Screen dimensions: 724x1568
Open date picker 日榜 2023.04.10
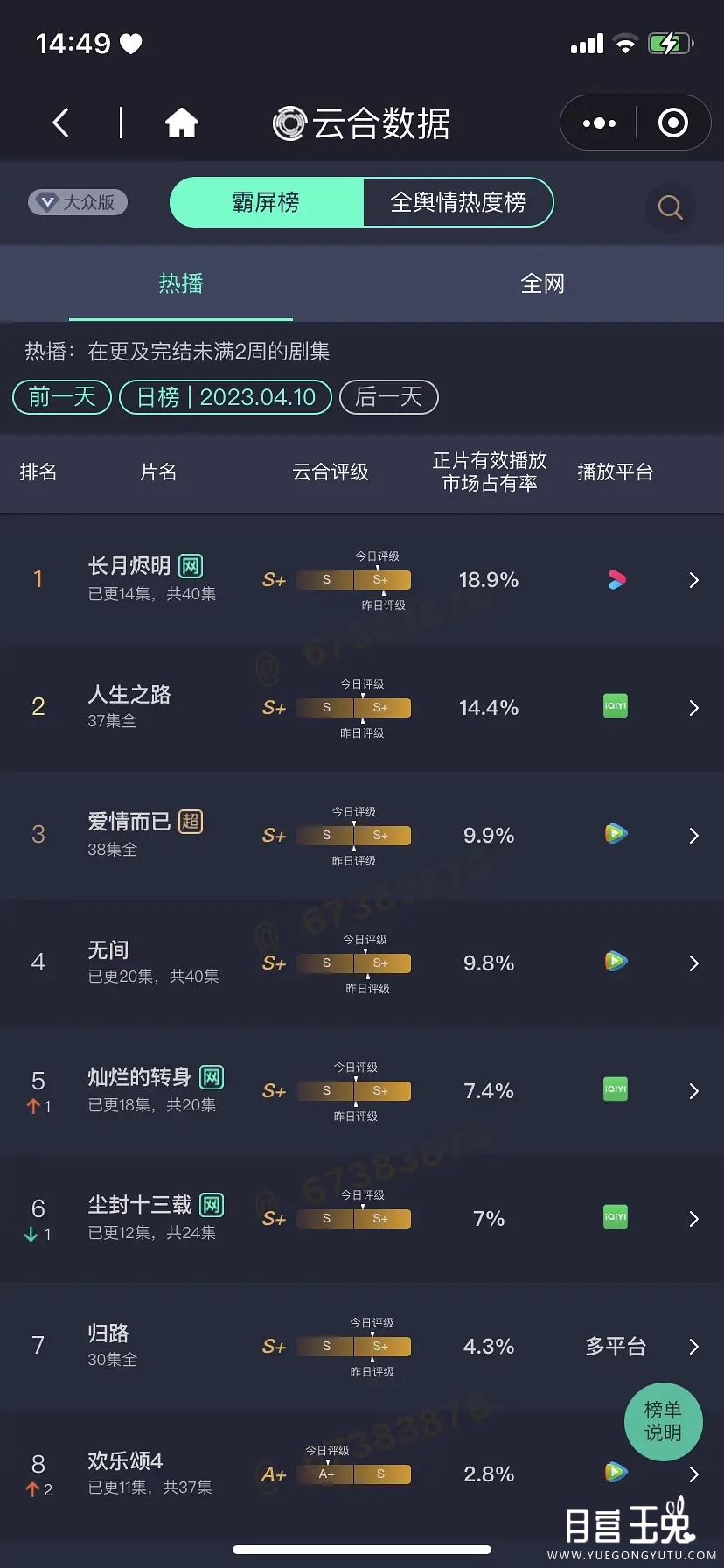[x=226, y=397]
